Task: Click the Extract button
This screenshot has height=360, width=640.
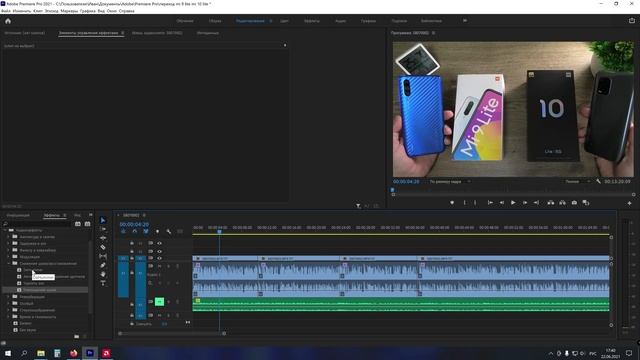Action: [x=562, y=202]
